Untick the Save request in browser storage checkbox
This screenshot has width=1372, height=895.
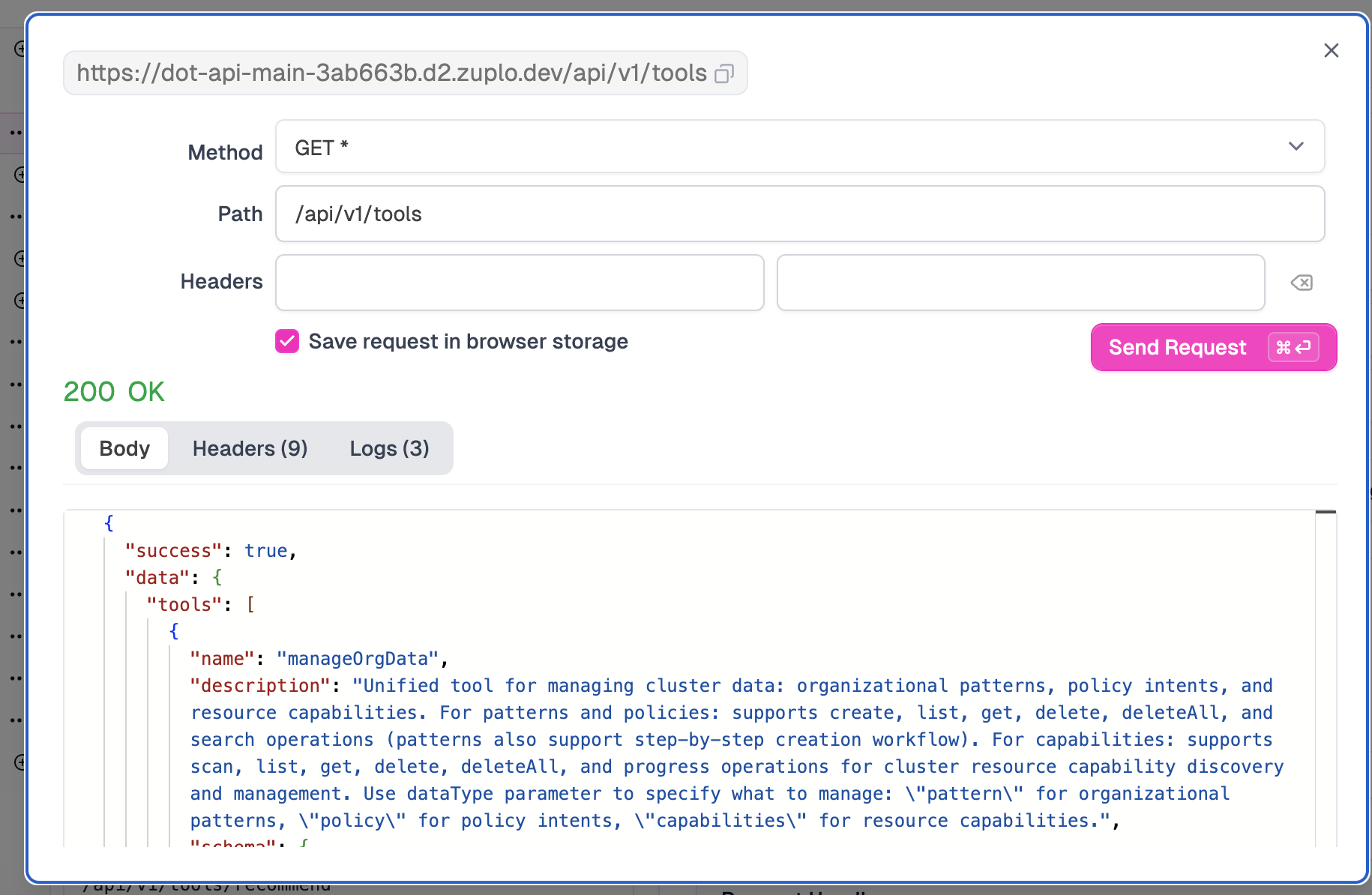287,342
